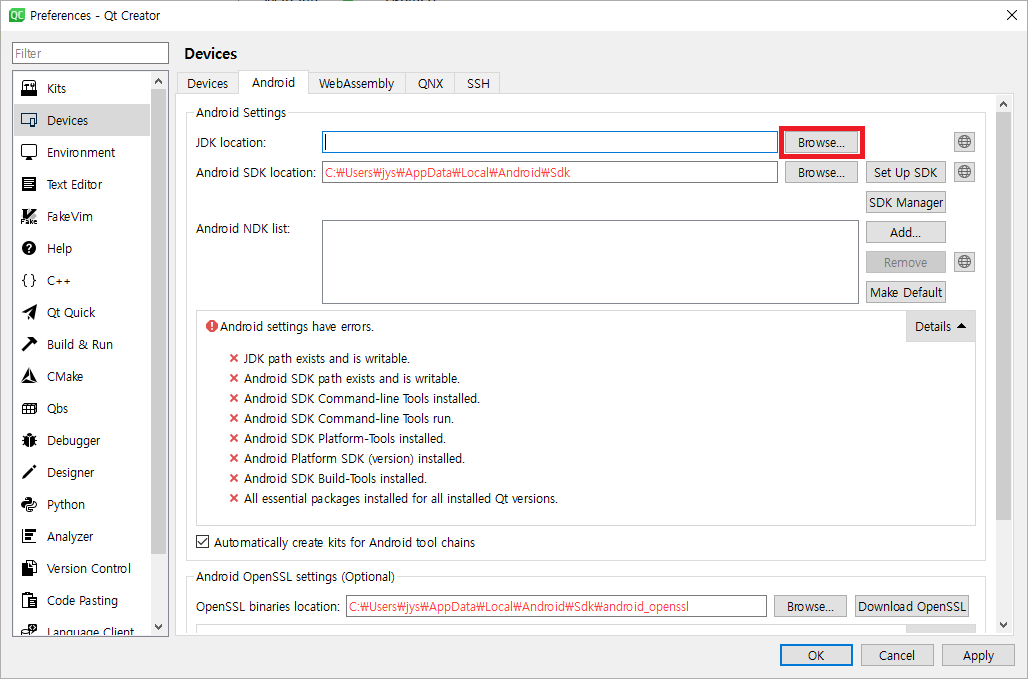Image resolution: width=1028 pixels, height=679 pixels.
Task: Apply the preference changes
Action: pyautogui.click(x=978, y=655)
